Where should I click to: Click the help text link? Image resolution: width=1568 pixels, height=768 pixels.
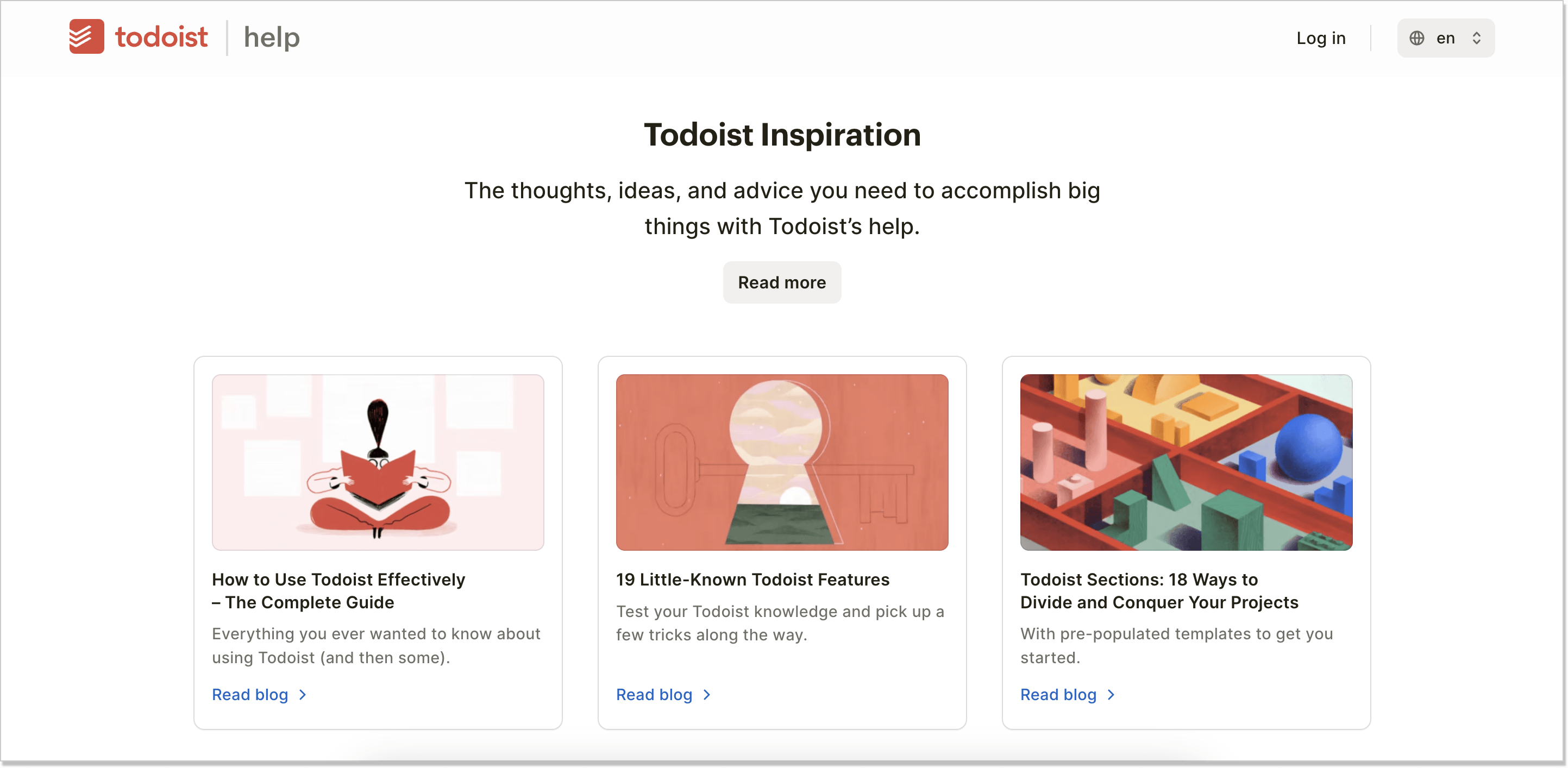[270, 38]
